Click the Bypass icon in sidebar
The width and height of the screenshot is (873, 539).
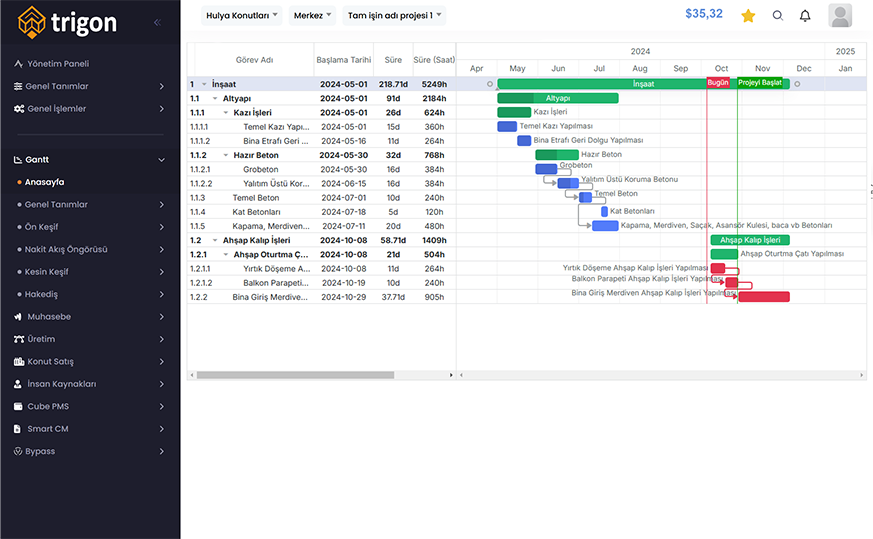(x=18, y=452)
